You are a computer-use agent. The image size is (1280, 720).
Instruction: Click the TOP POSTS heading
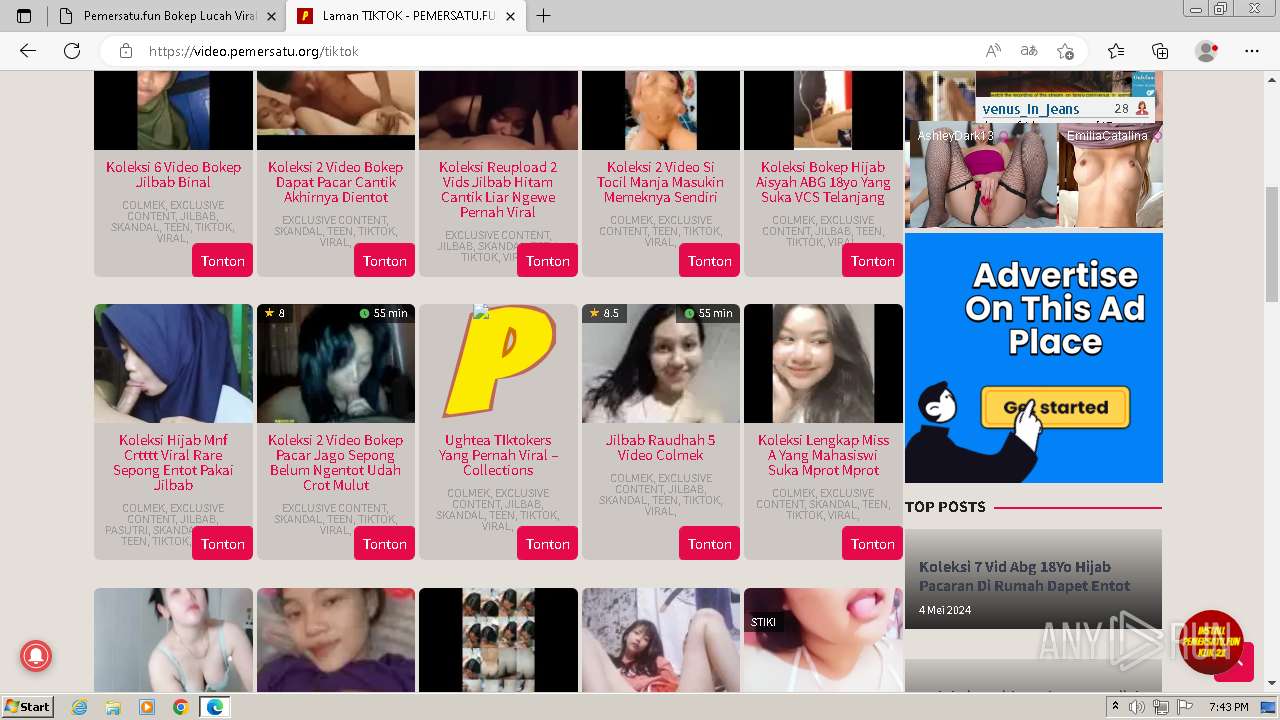[x=945, y=507]
